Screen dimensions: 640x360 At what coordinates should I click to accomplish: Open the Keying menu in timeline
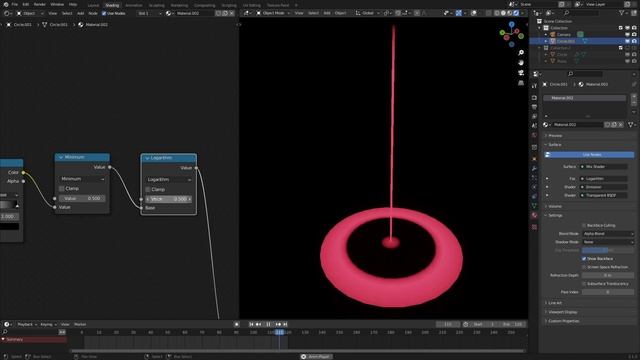pos(48,324)
